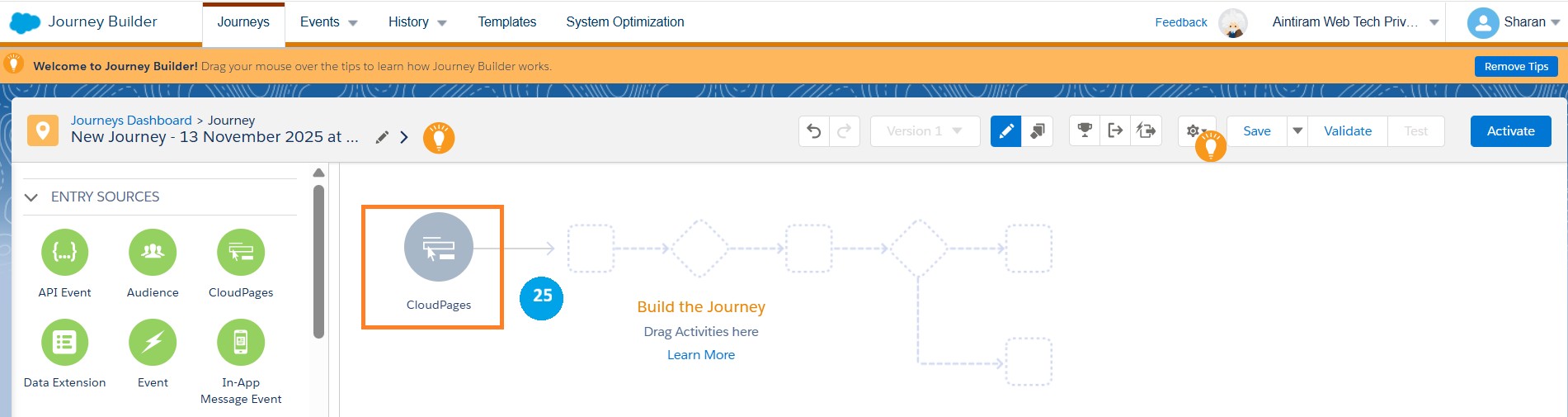Screen dimensions: 1568x417
Task: Select the In-App Message Event icon
Action: pos(241,342)
